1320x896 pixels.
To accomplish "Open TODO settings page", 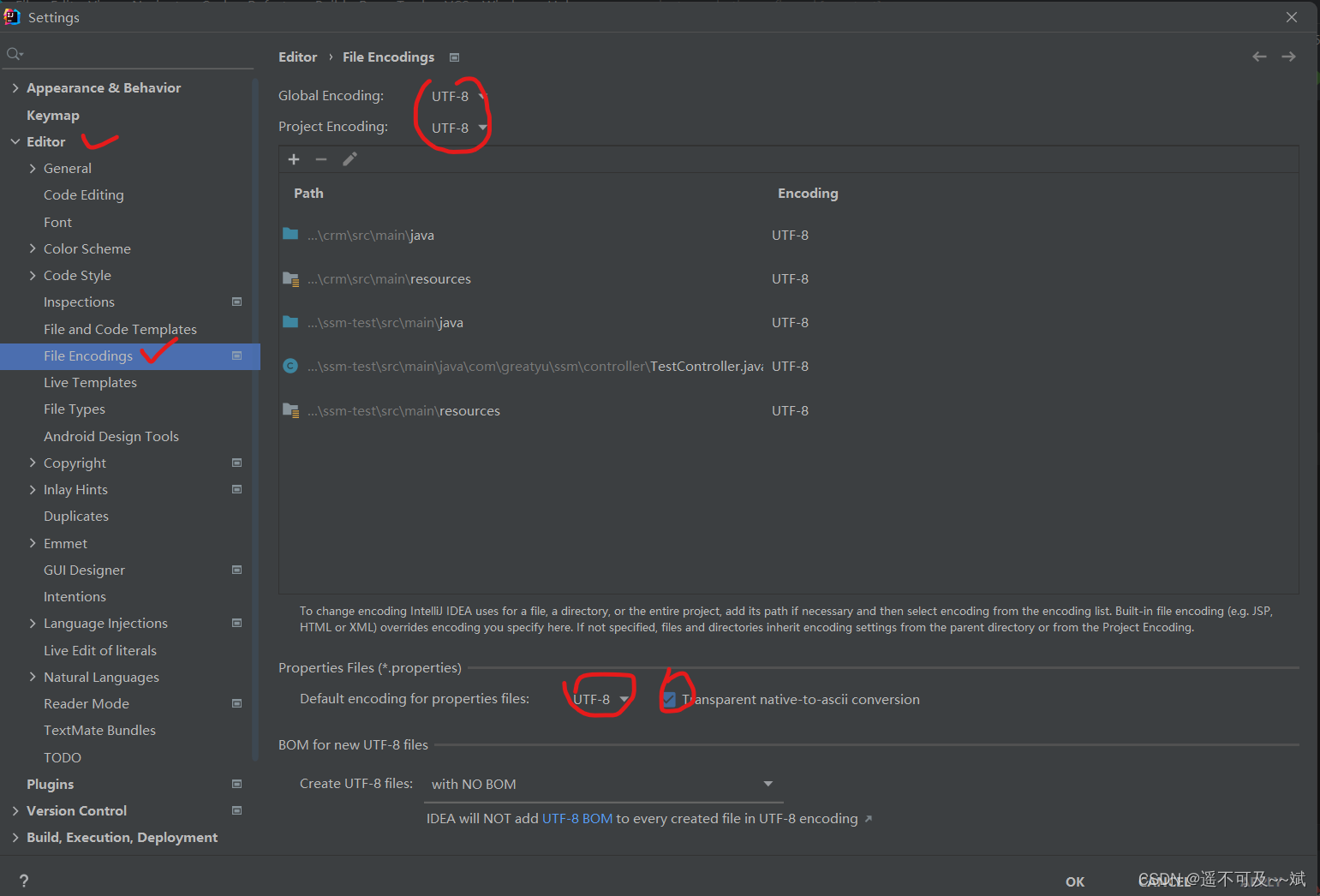I will pyautogui.click(x=63, y=757).
